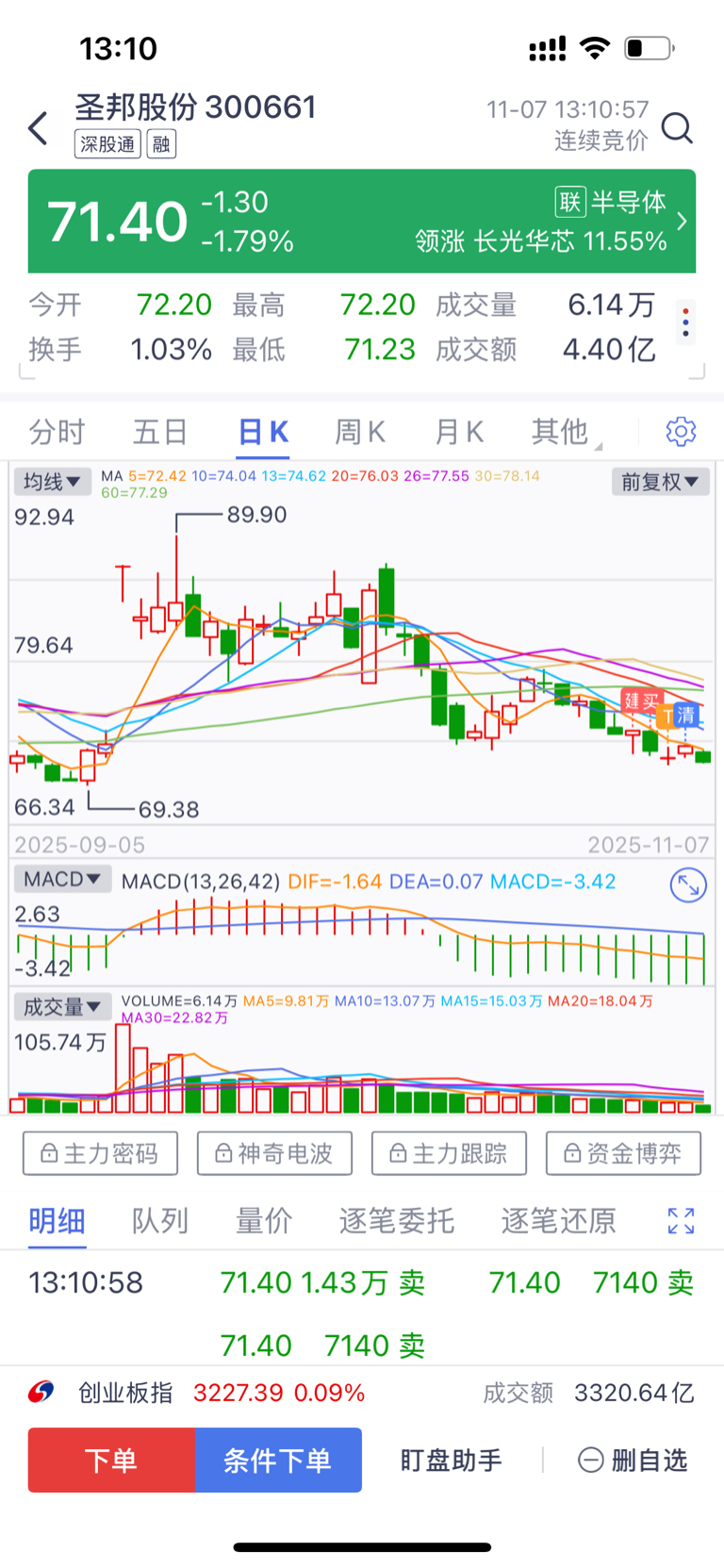Tap 成交额 3320.64亿 market turnover
This screenshot has height=1568, width=724.
[588, 1393]
